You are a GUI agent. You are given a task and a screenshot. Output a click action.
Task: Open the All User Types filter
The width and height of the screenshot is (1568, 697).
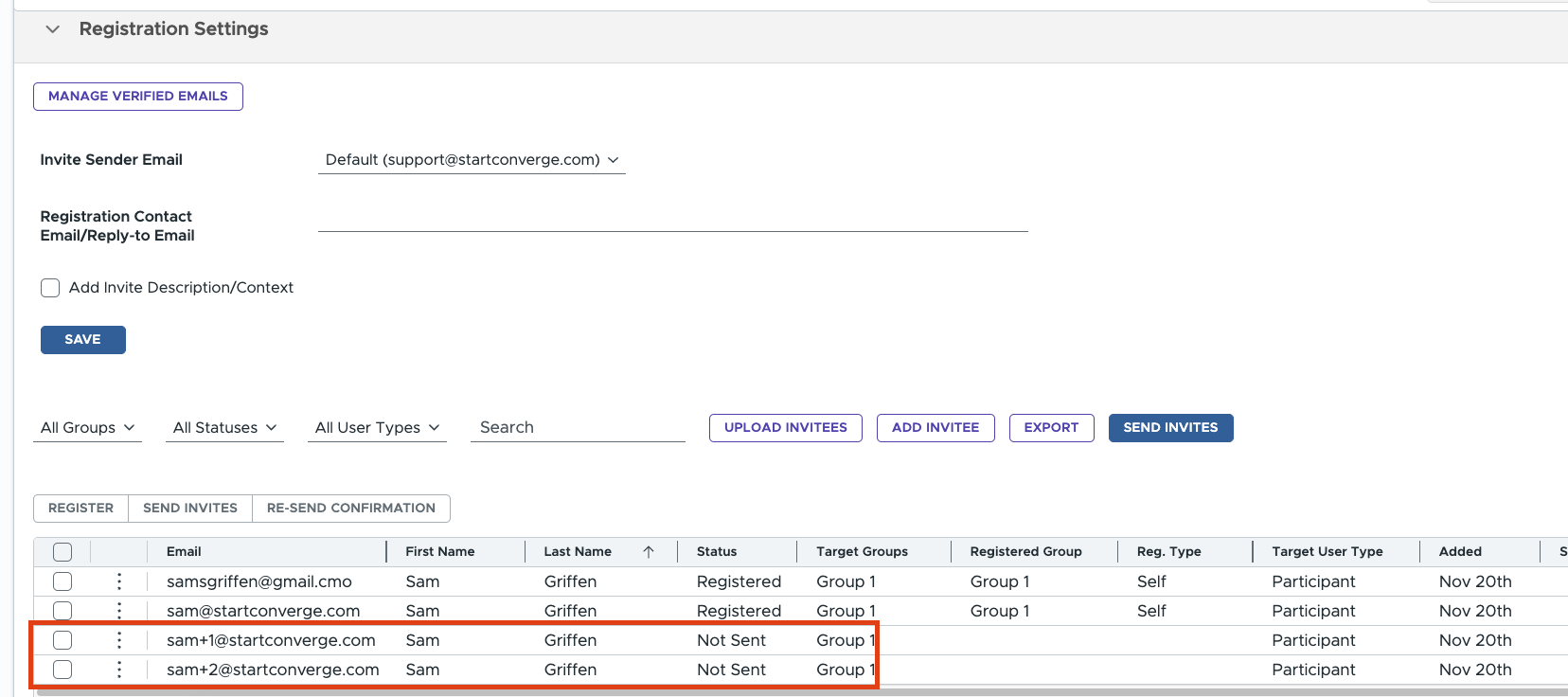(377, 428)
